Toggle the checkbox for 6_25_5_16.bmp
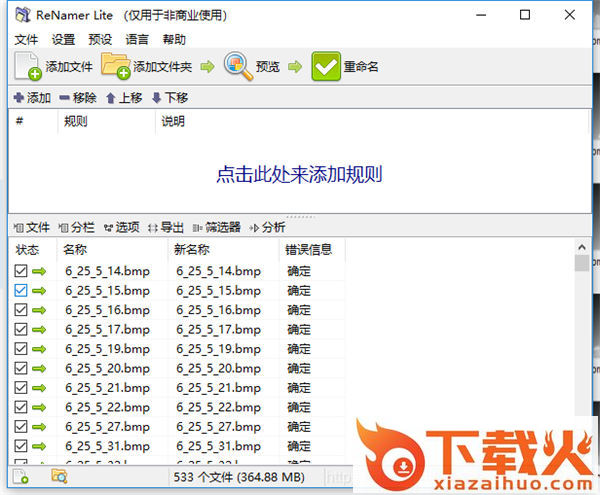 click(21, 310)
